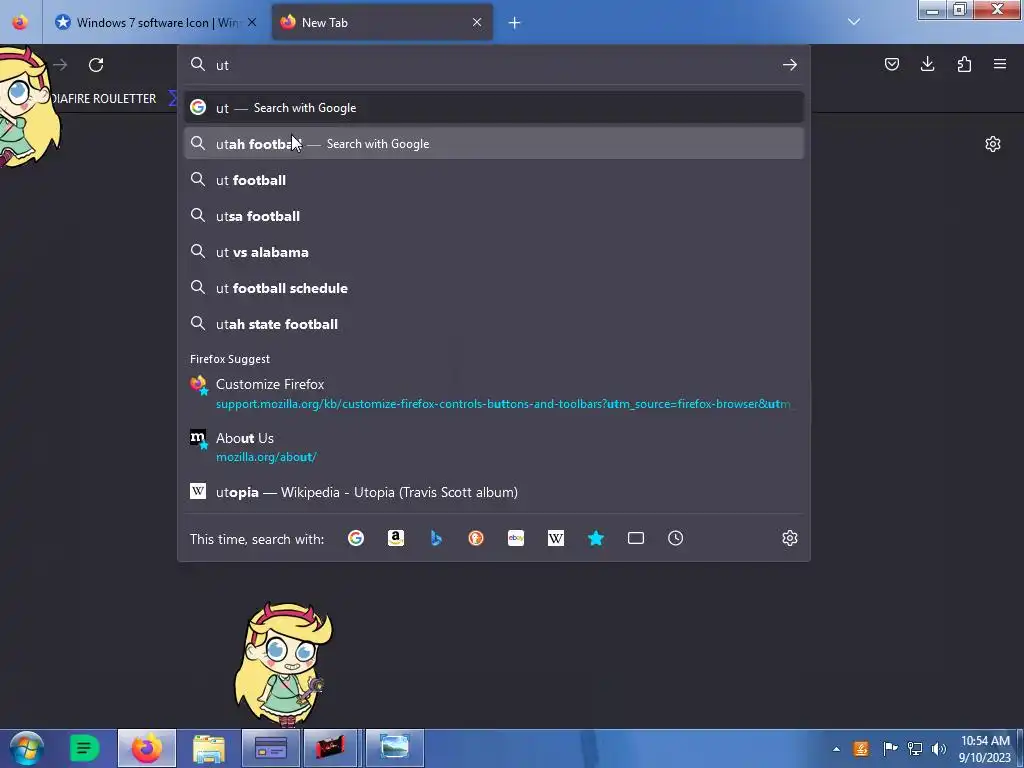
Task: Click the network tray icon
Action: coord(915,748)
